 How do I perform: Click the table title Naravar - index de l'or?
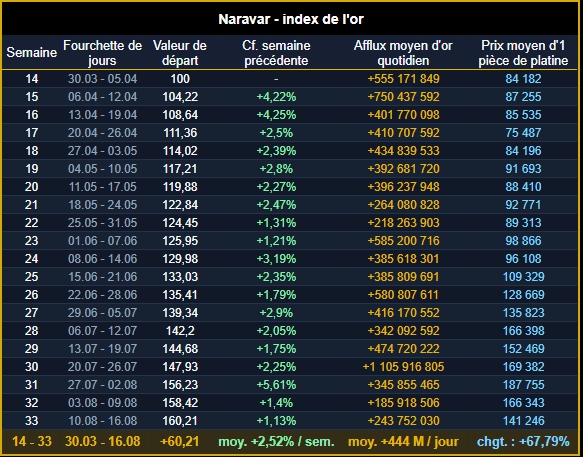tap(291, 19)
